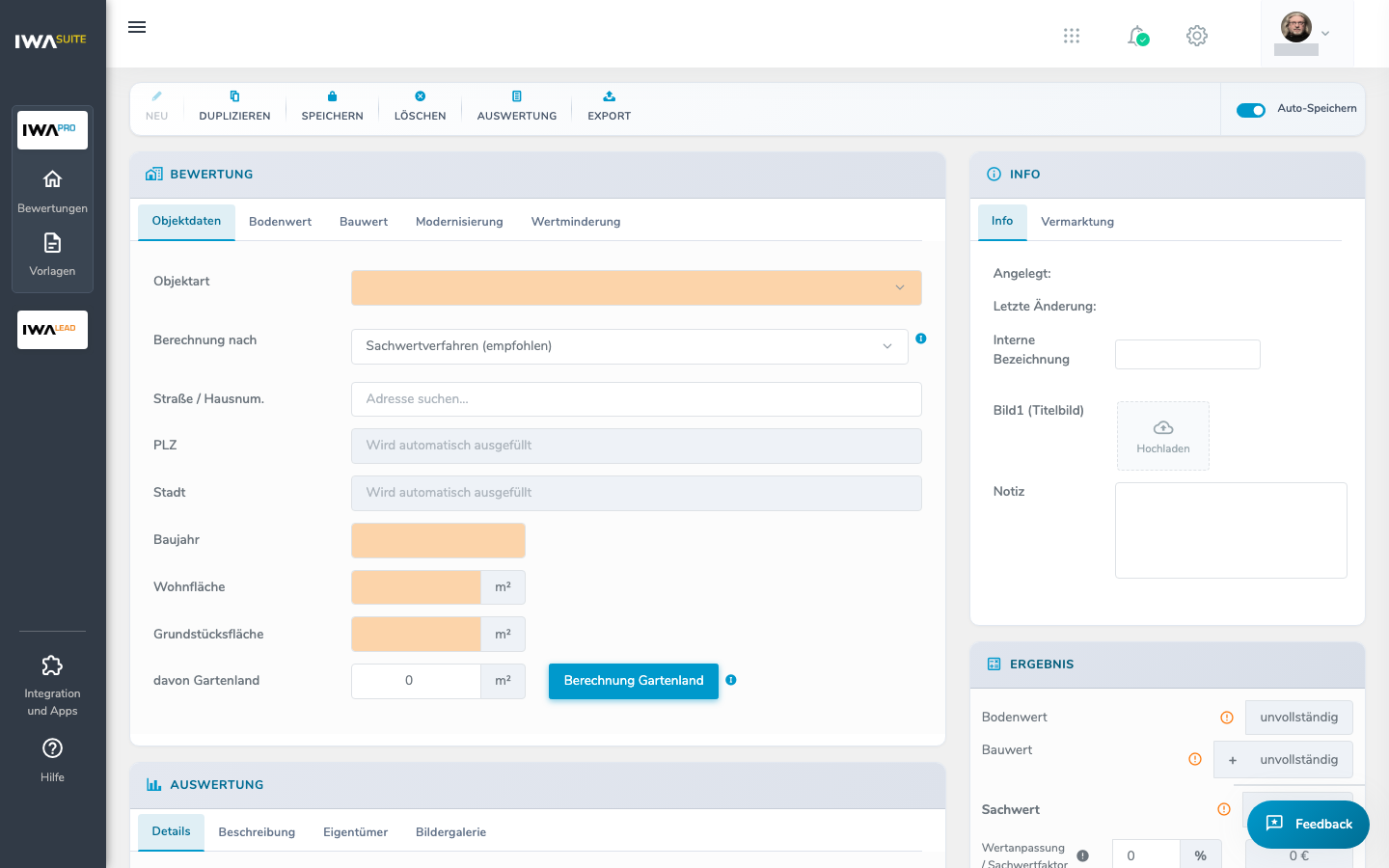Viewport: 1389px width, 868px height.
Task: Open Bewertungen in the sidebar
Action: pos(52,191)
